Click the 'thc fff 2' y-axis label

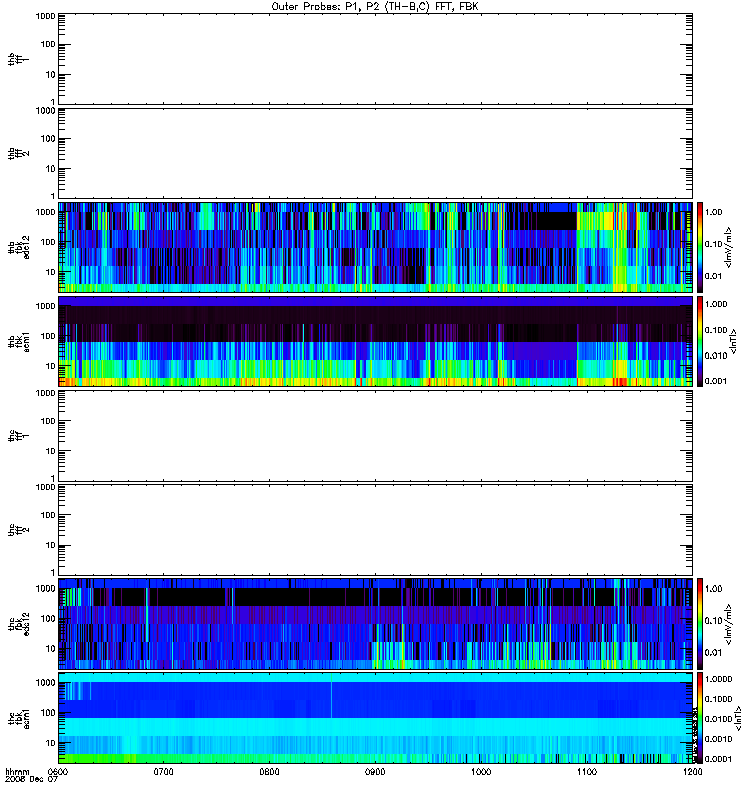tap(18, 530)
